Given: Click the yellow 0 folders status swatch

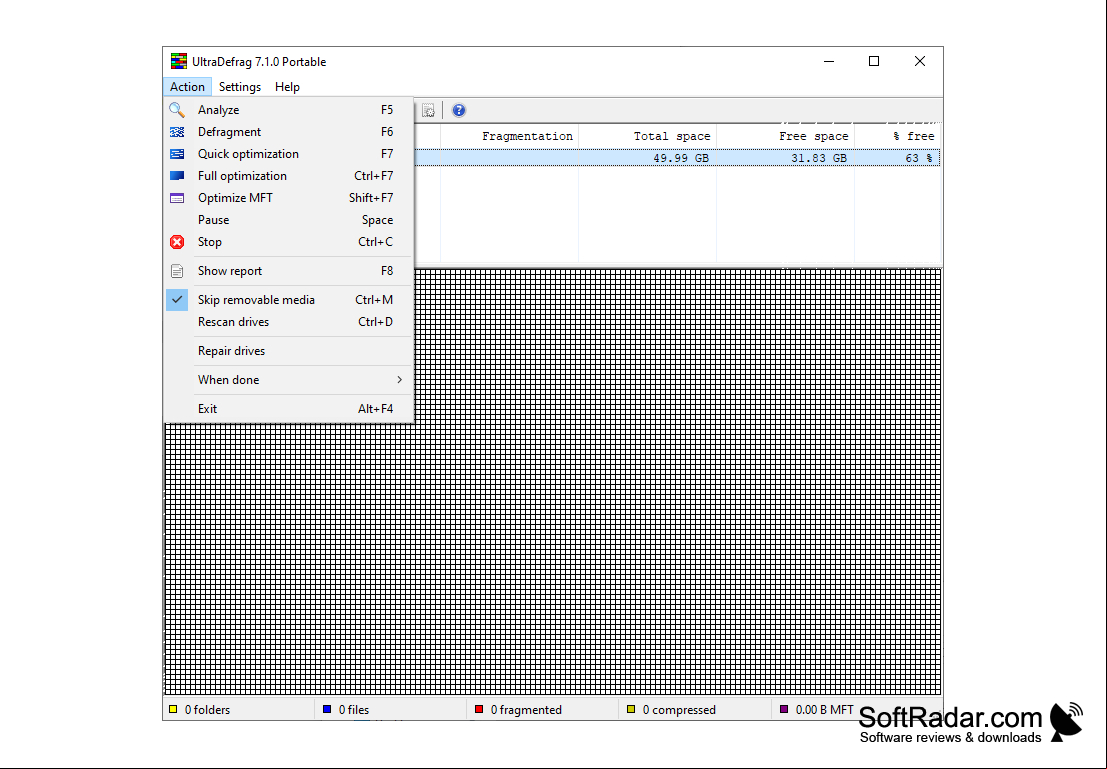Looking at the screenshot, I should (x=173, y=709).
